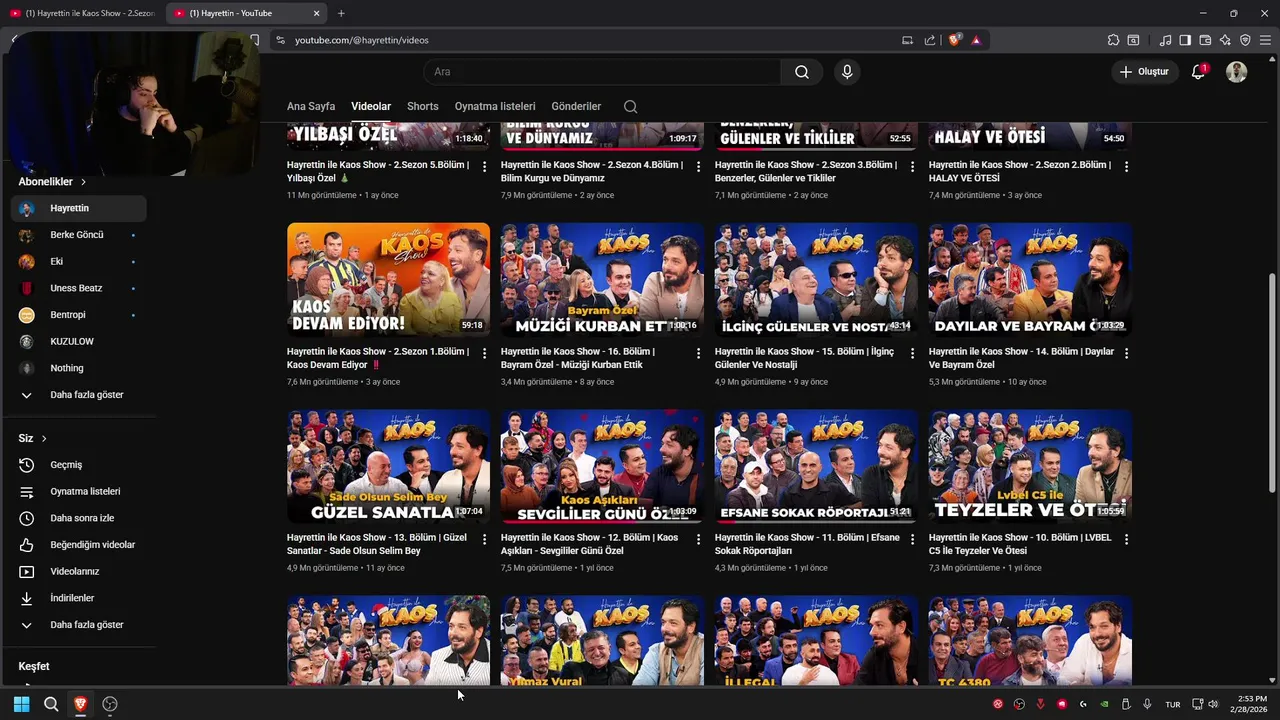Click the microphone tray icon
1280x720 pixels.
pos(1147,704)
